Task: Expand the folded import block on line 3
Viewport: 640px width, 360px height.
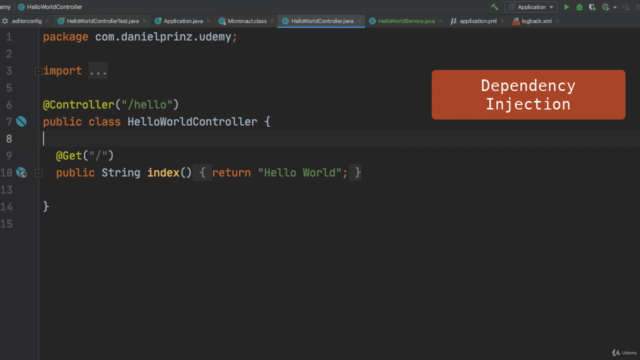Action: [x=38, y=71]
